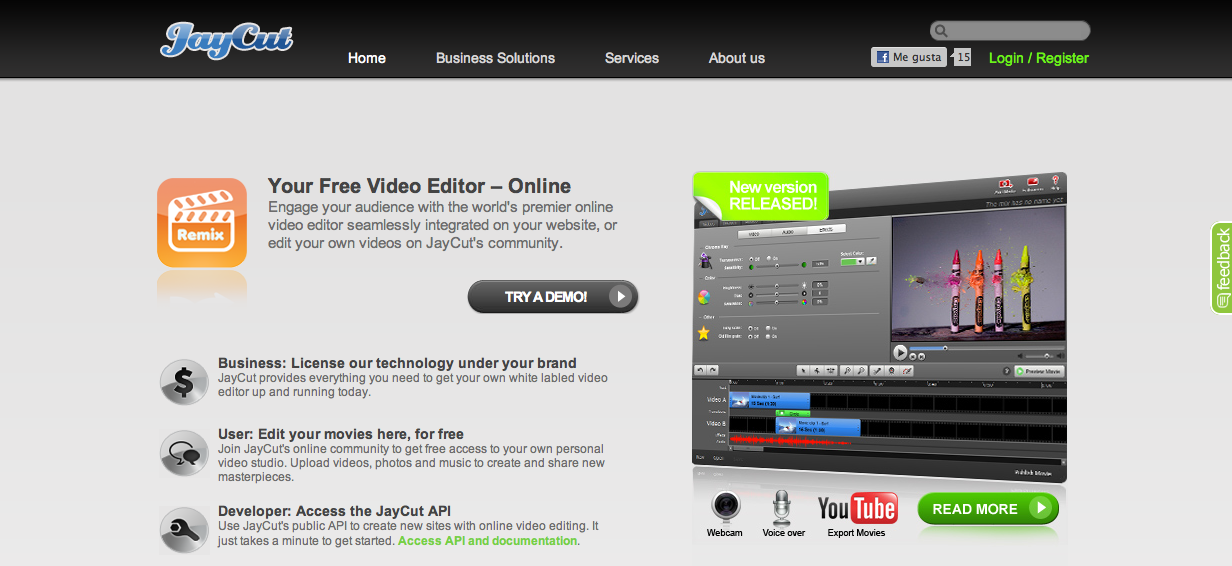The height and width of the screenshot is (566, 1232).
Task: Click the 15 likes count
Action: coord(962,57)
